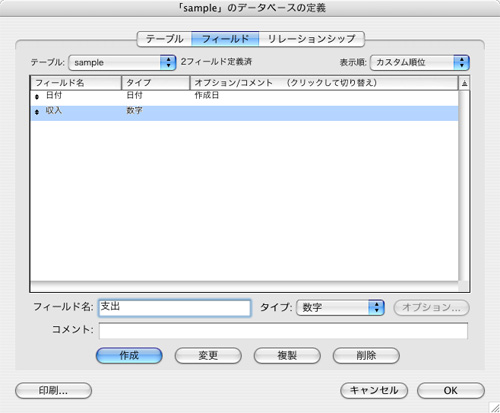
Task: Switch to the リレーションシップ tab
Action: click(x=311, y=39)
